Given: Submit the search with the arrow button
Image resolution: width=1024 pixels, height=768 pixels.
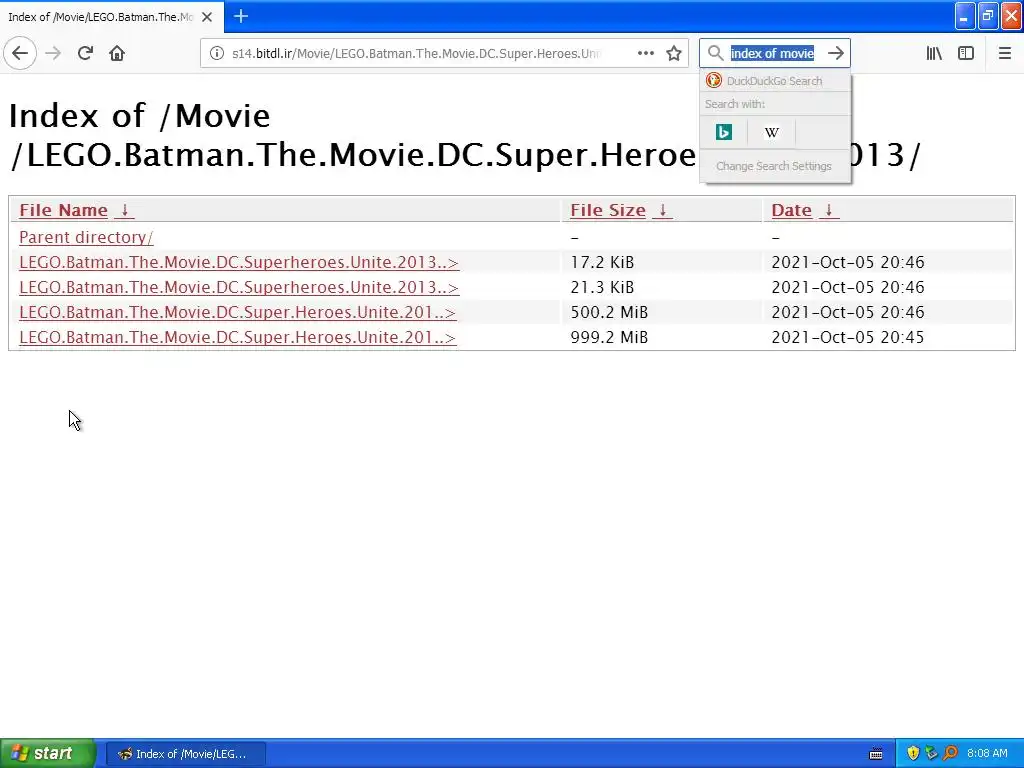Looking at the screenshot, I should (x=836, y=53).
